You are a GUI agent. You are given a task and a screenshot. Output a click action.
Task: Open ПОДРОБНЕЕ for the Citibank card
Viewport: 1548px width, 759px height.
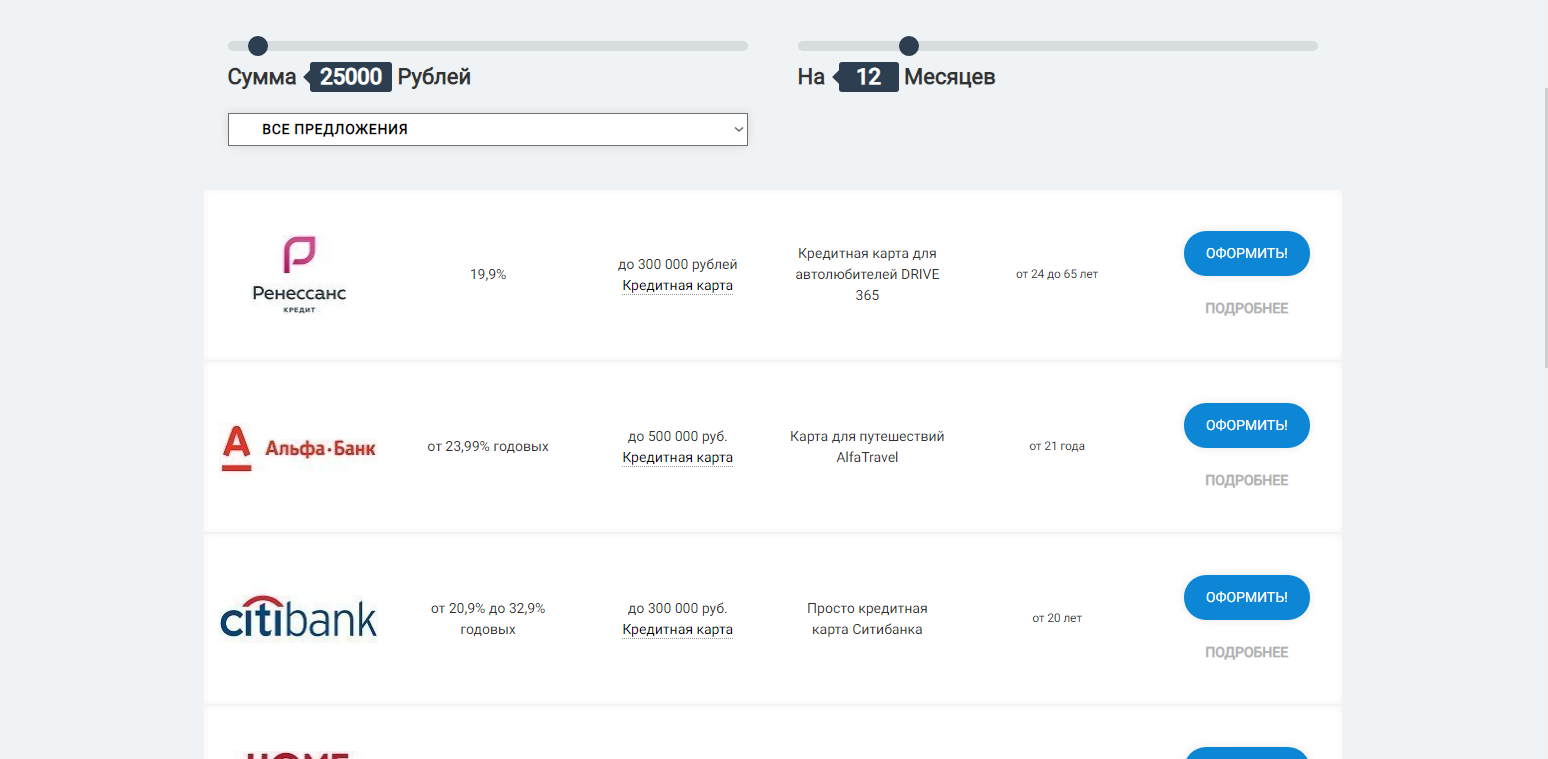1247,653
